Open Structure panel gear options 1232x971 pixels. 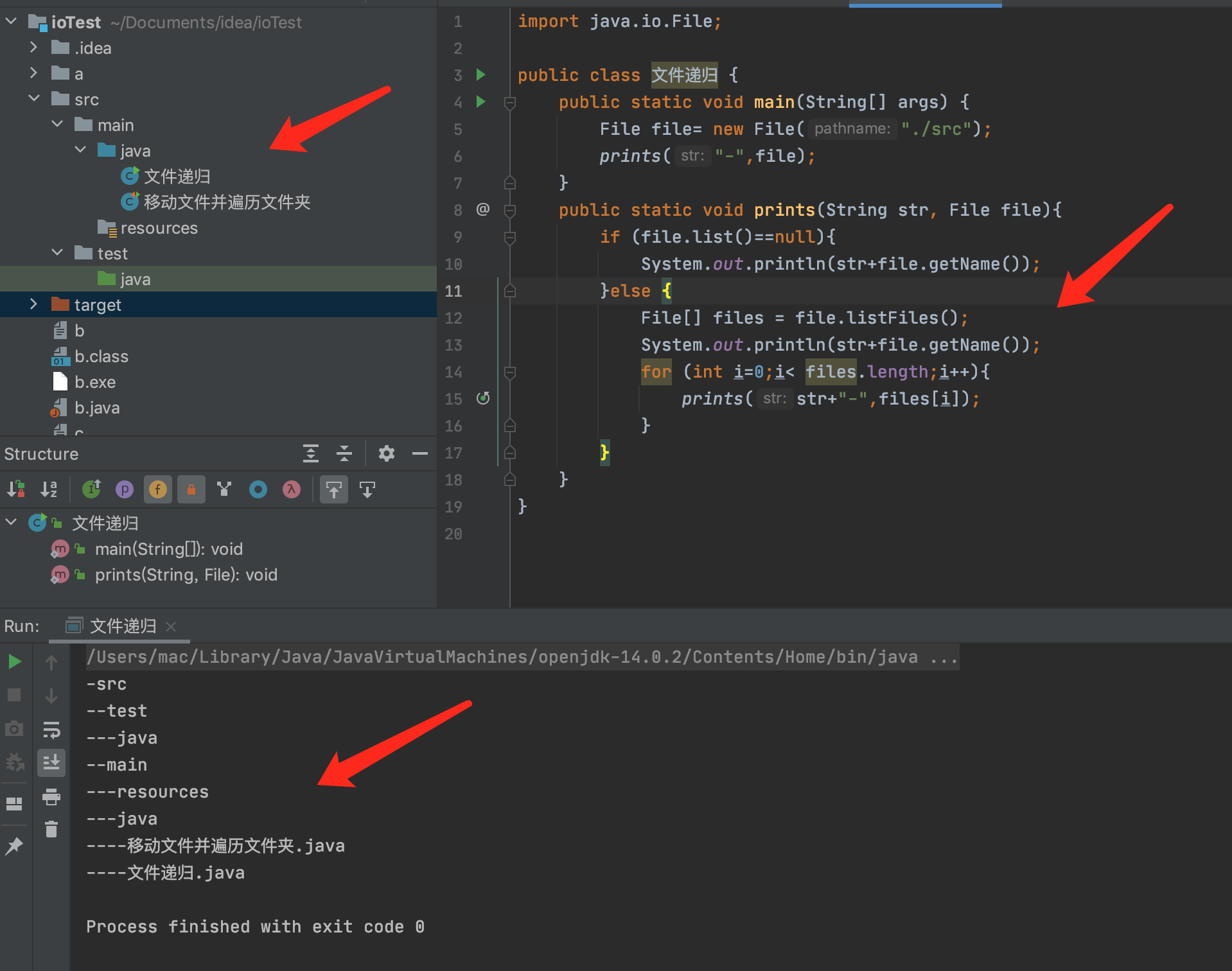387,453
